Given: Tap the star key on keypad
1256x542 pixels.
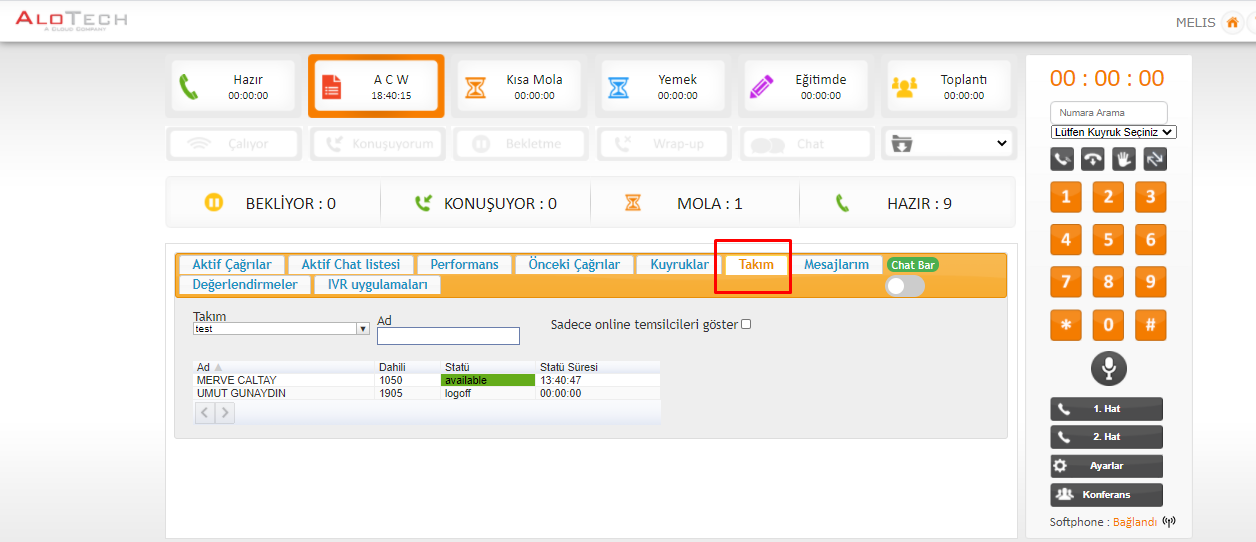Looking at the screenshot, I should (x=1066, y=325).
